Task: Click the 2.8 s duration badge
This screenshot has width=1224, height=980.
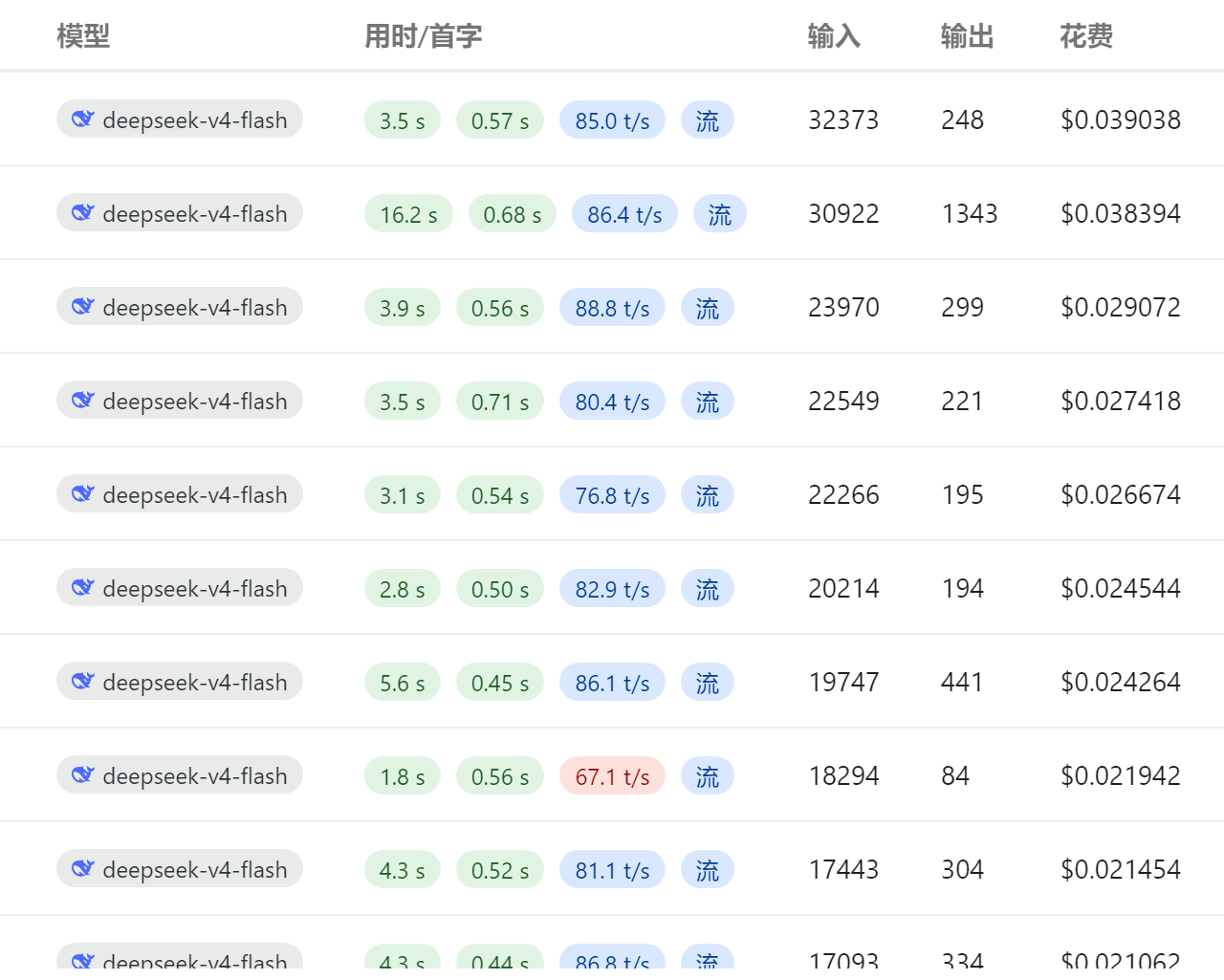Action: pos(403,589)
